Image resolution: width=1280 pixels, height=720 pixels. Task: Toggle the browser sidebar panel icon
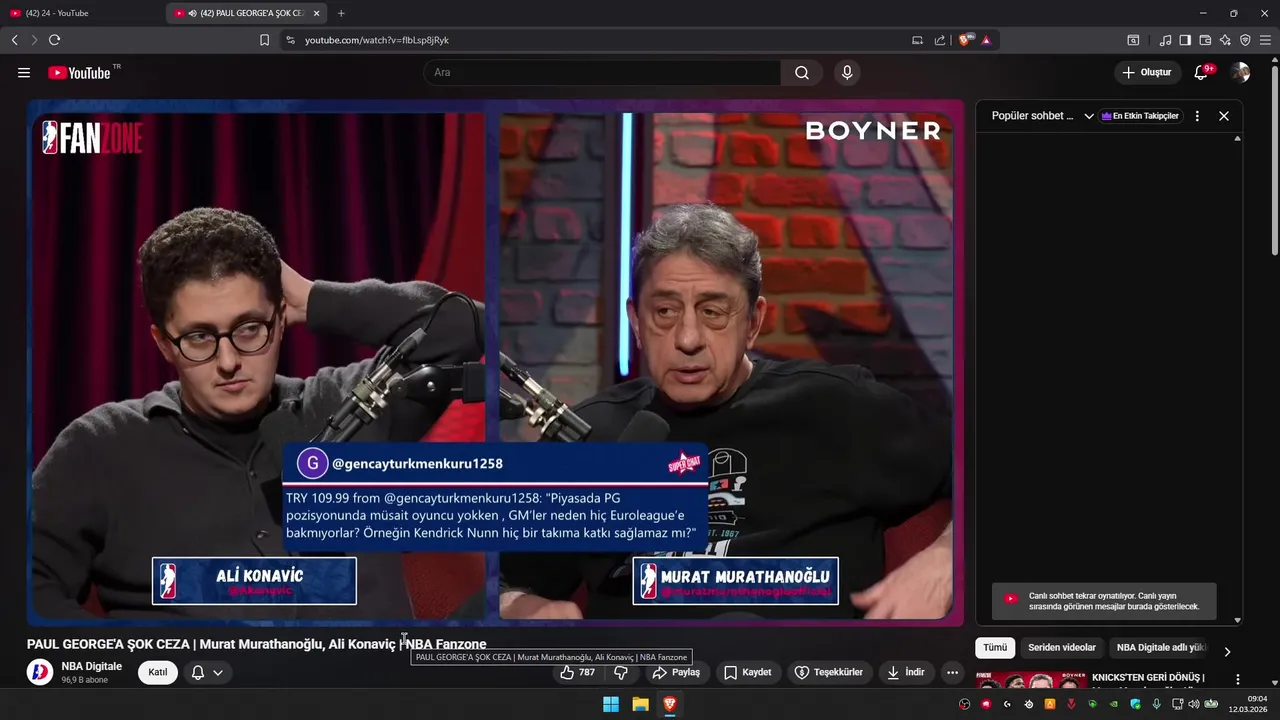(x=1185, y=40)
